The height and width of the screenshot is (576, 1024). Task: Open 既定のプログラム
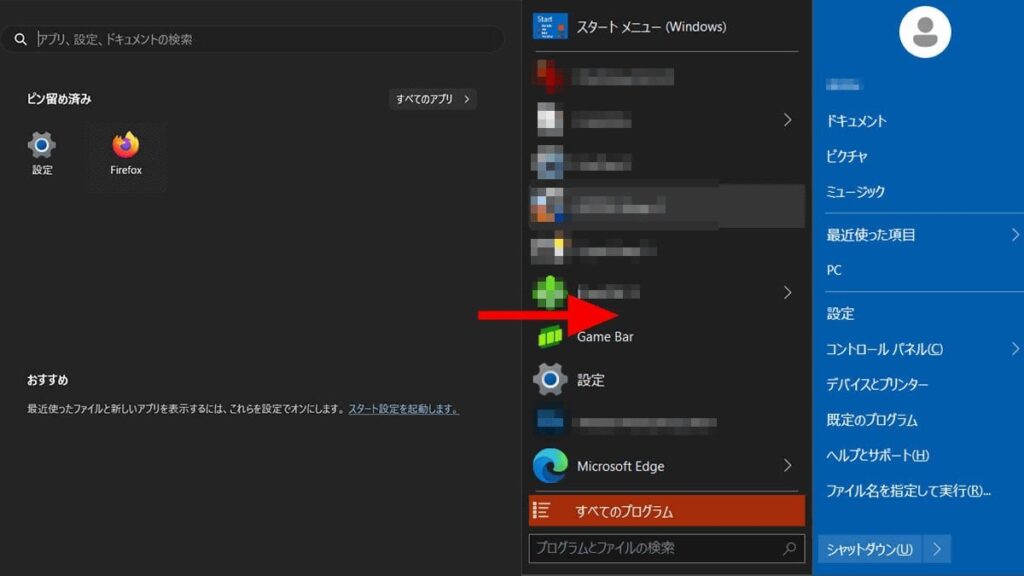872,420
